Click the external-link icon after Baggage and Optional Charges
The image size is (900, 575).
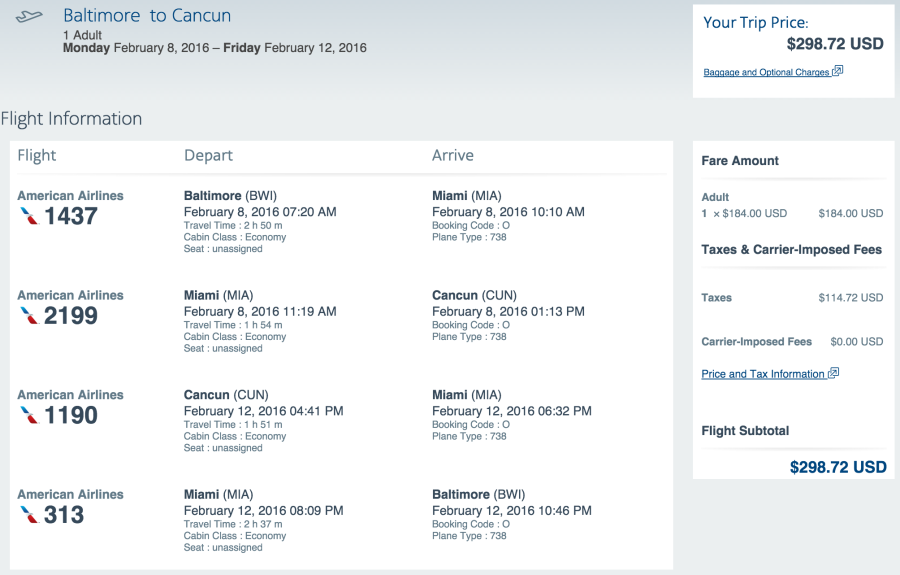(x=838, y=71)
